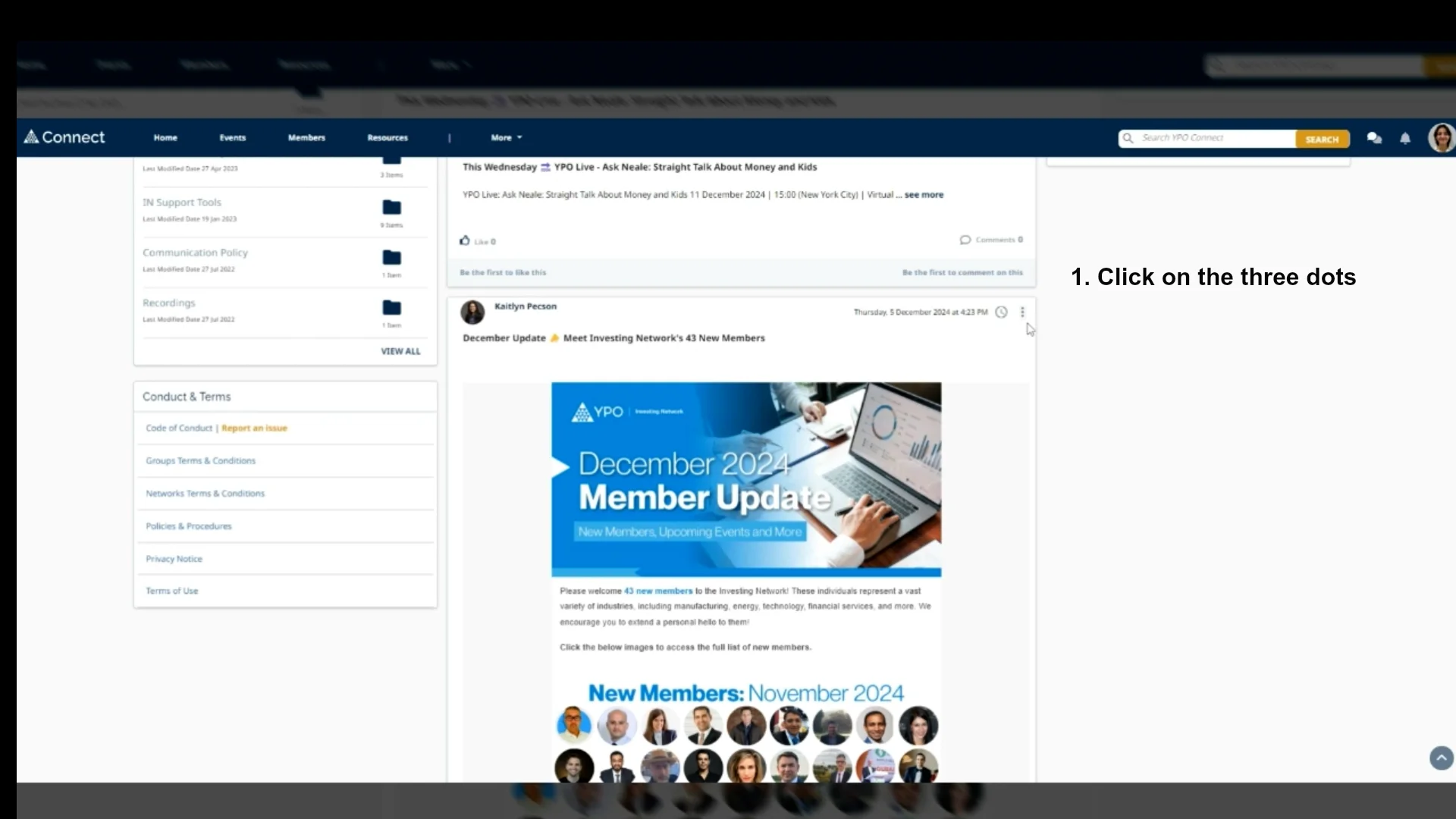This screenshot has height=819, width=1456.
Task: Open the Communication Policy folder icon
Action: (x=391, y=257)
